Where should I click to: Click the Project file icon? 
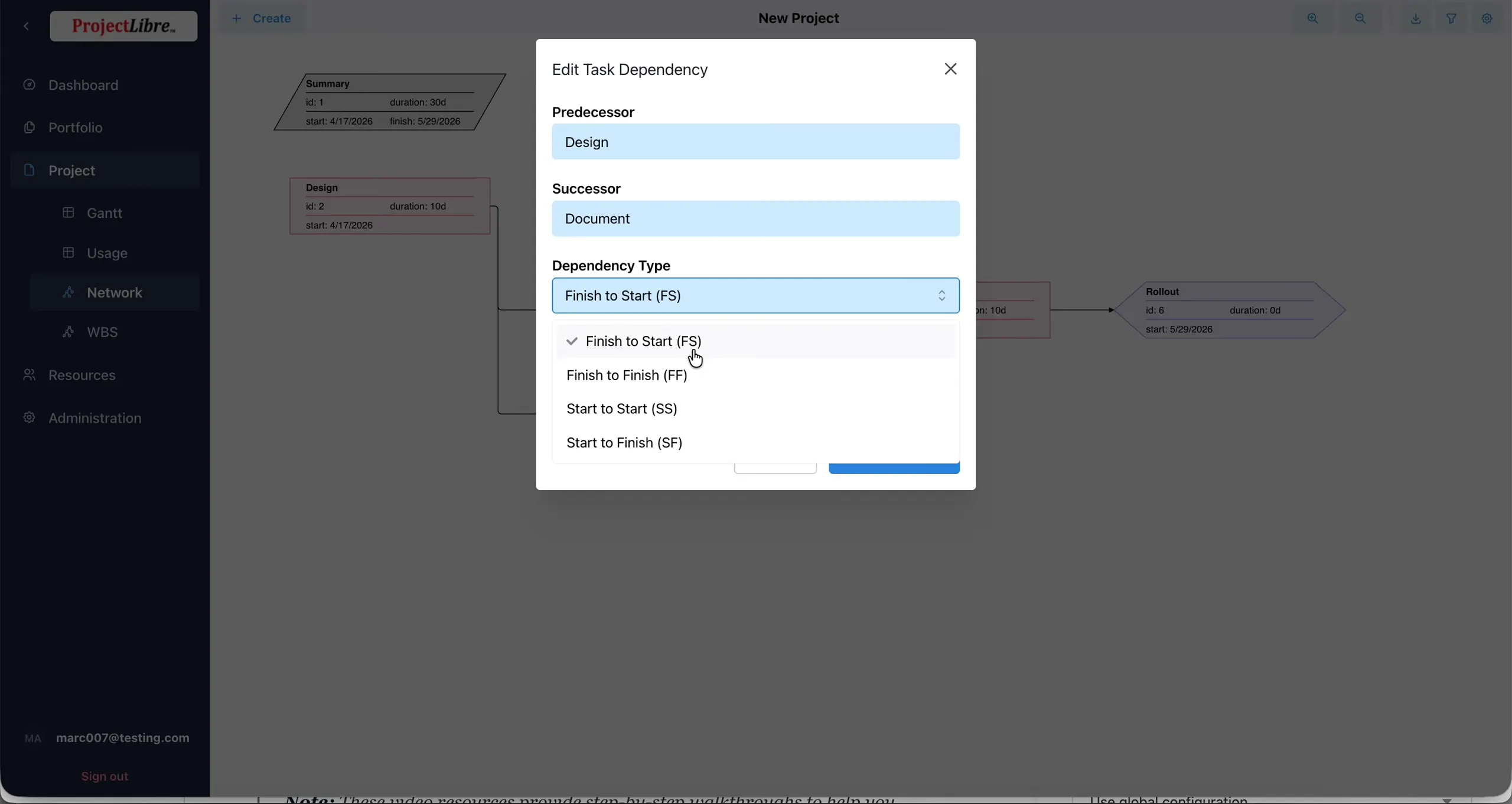[29, 170]
